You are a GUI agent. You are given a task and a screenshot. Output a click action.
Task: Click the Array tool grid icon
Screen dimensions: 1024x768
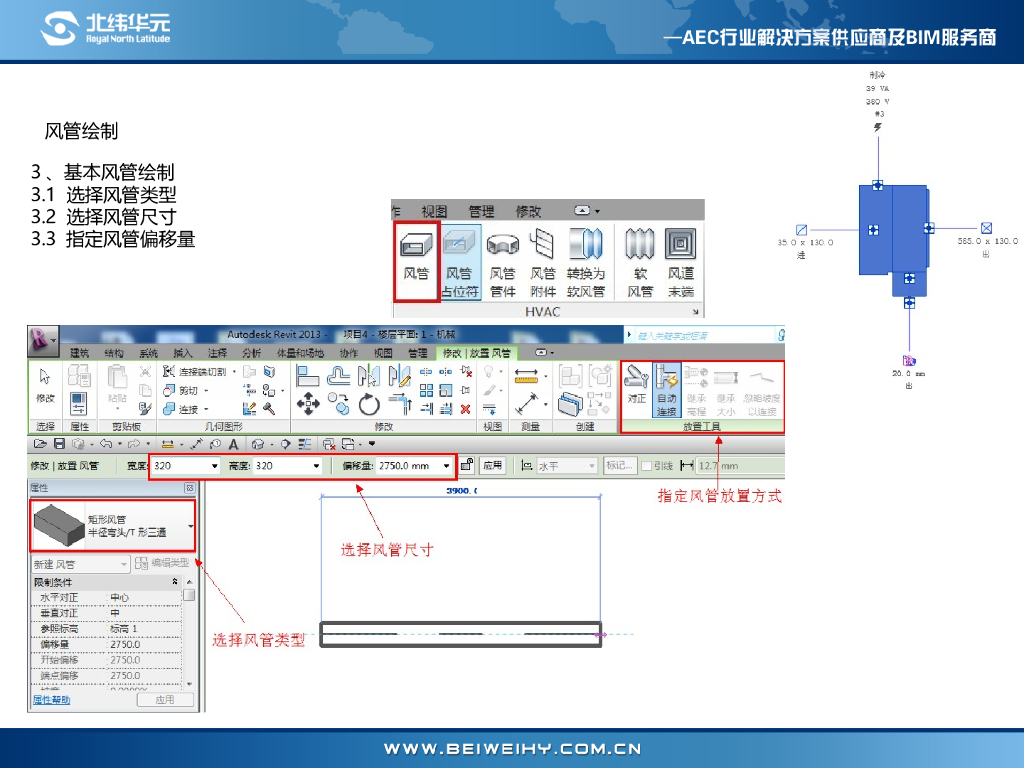[x=426, y=391]
